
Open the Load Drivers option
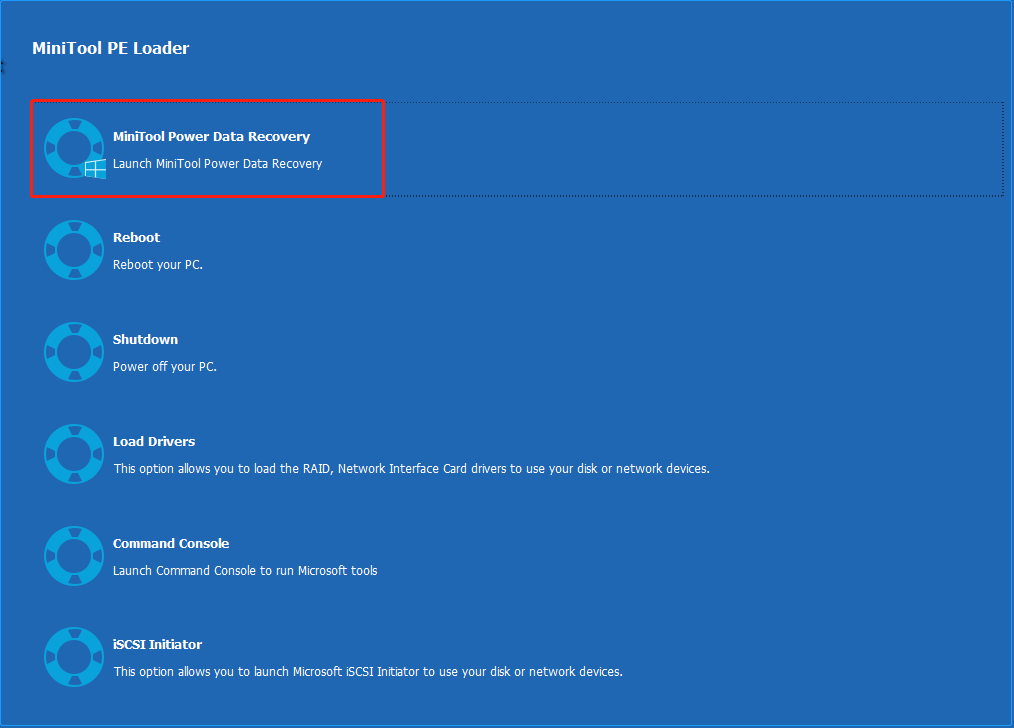pyautogui.click(x=153, y=441)
